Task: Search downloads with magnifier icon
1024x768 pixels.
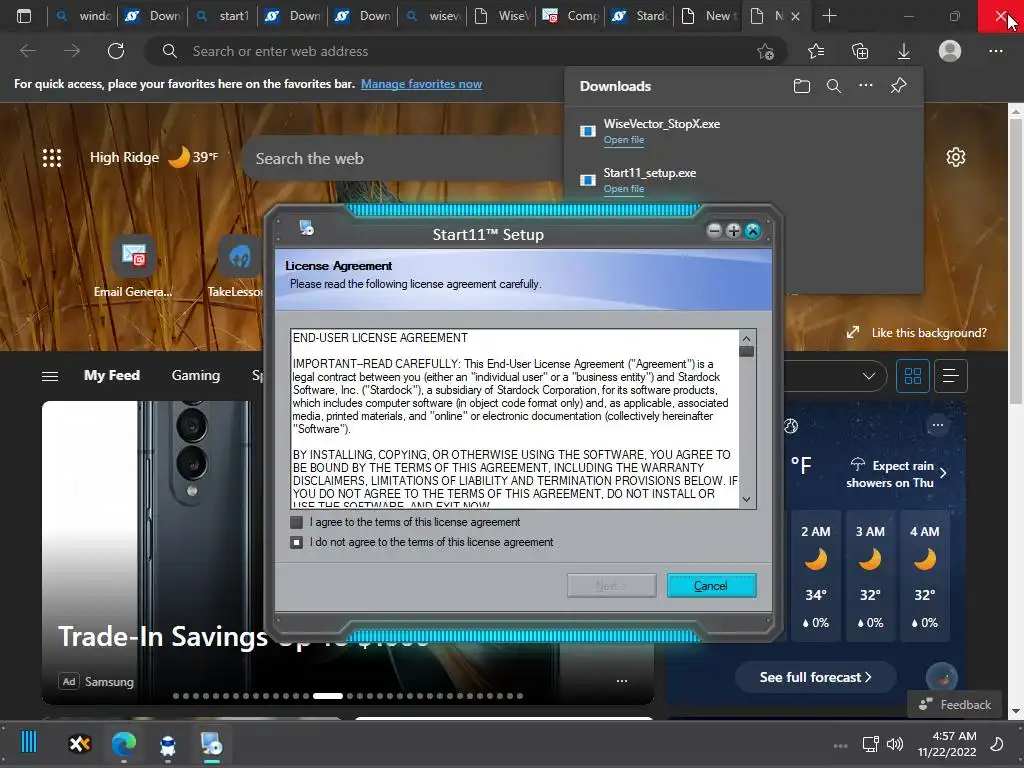Action: point(833,86)
